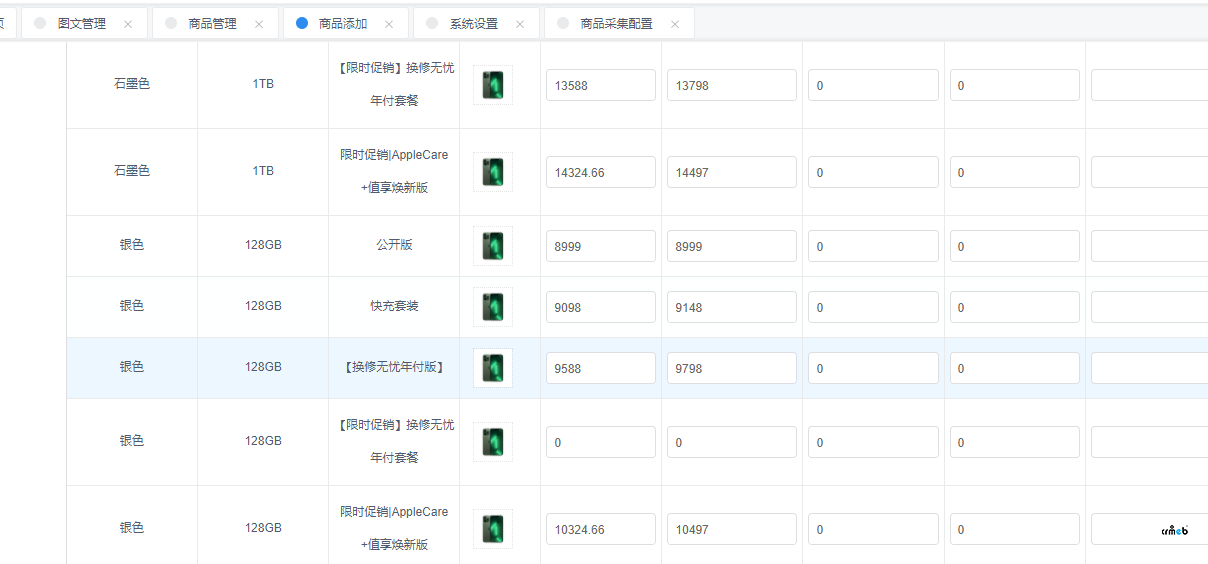Select the 【换修无忧年付版】 cell text
The image size is (1208, 564).
pyautogui.click(x=394, y=367)
